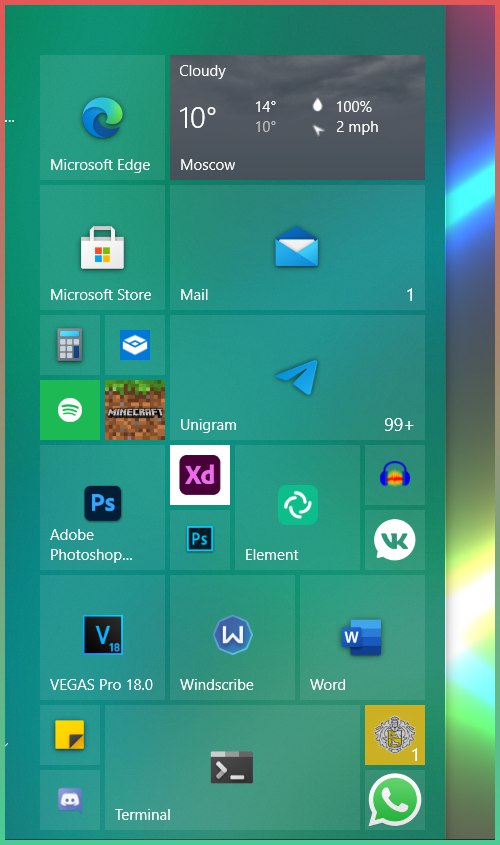Open VK Messenger tile
The image size is (500, 845).
click(x=395, y=540)
